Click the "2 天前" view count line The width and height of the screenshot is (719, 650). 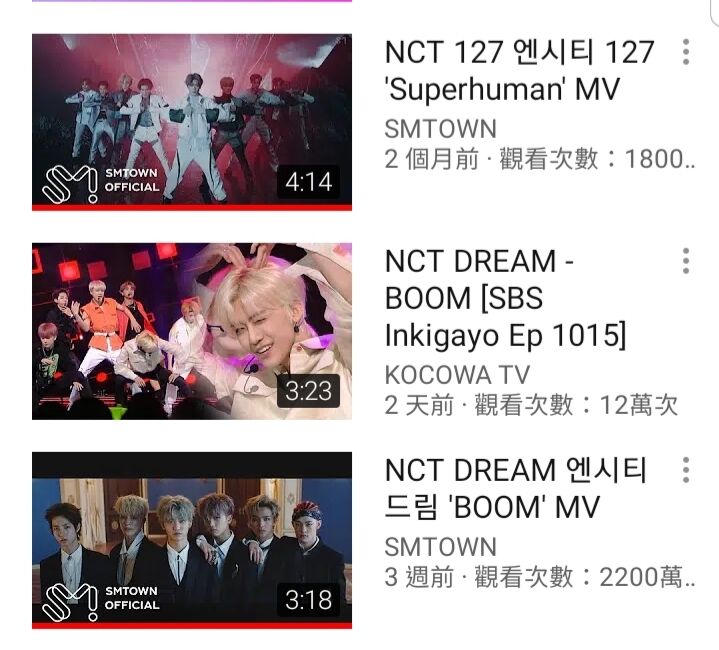[x=531, y=405]
